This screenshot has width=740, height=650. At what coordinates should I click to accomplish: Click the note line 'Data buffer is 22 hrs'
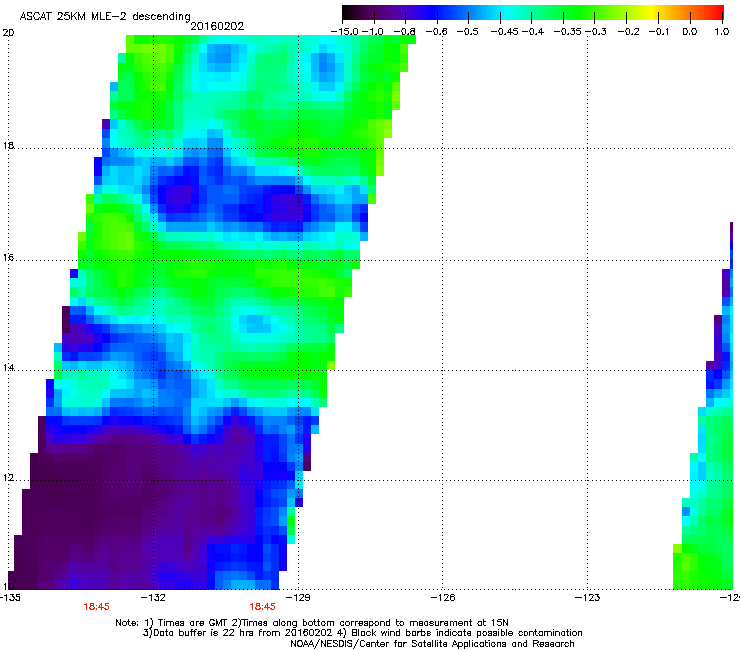pyautogui.click(x=202, y=633)
